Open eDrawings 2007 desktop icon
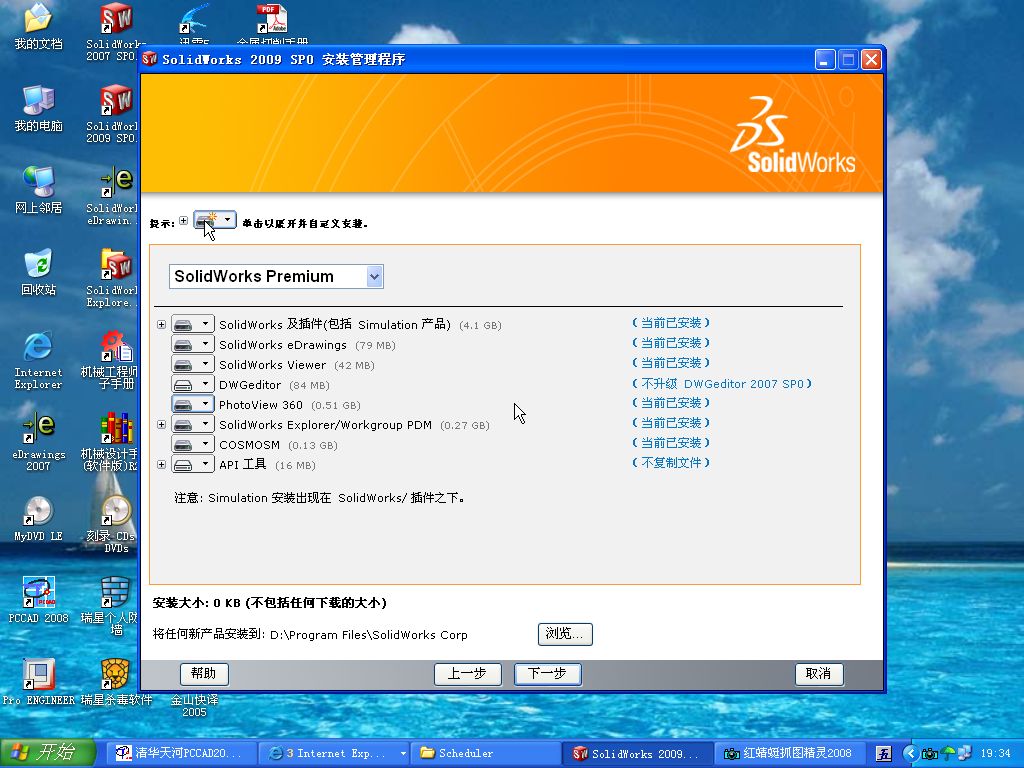 [x=38, y=442]
